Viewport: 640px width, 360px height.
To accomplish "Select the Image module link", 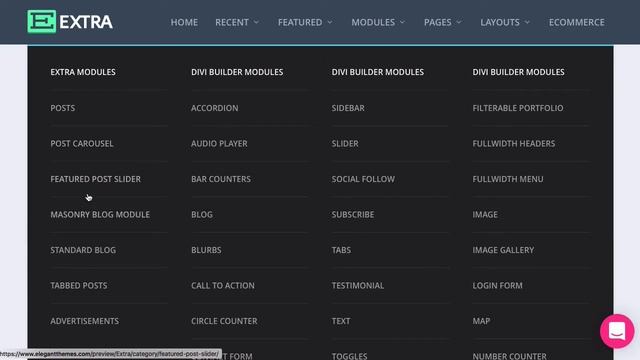I will [x=485, y=215].
